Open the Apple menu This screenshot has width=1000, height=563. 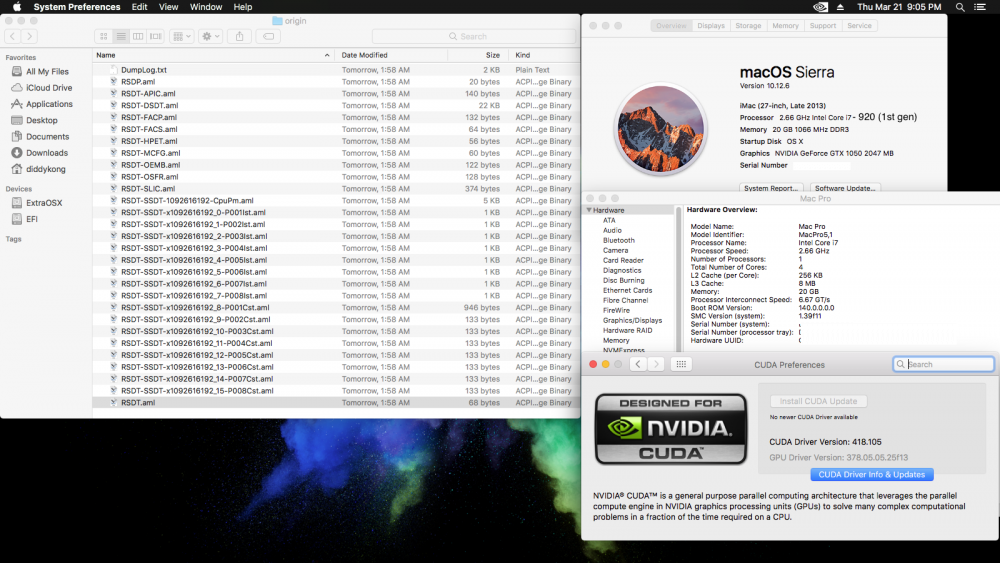click(17, 7)
